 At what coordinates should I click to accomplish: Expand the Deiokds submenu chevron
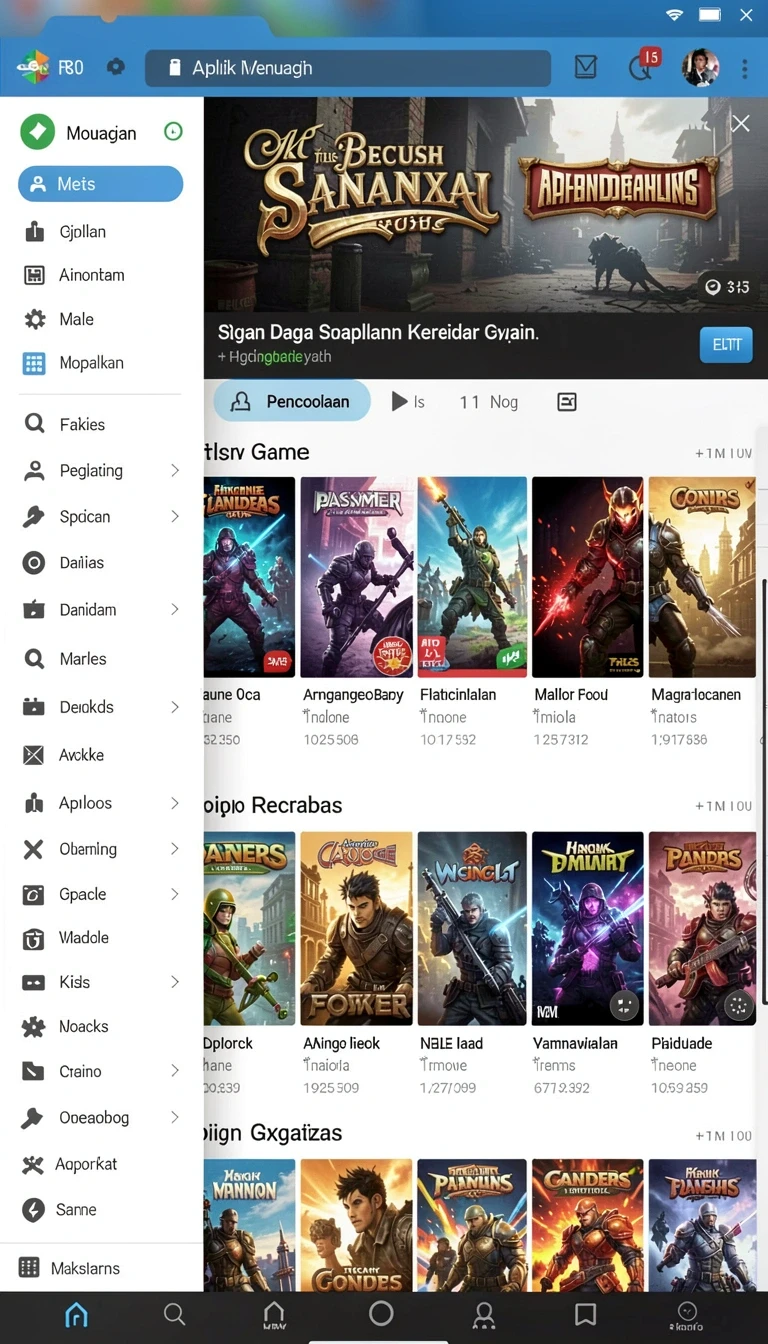click(175, 707)
